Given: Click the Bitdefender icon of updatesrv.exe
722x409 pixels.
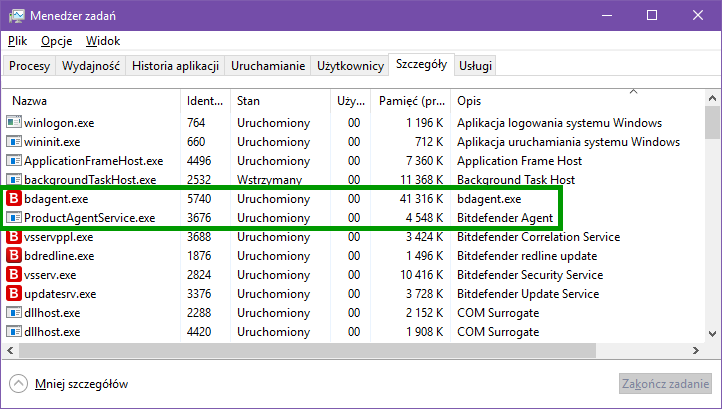Looking at the screenshot, I should coord(14,293).
